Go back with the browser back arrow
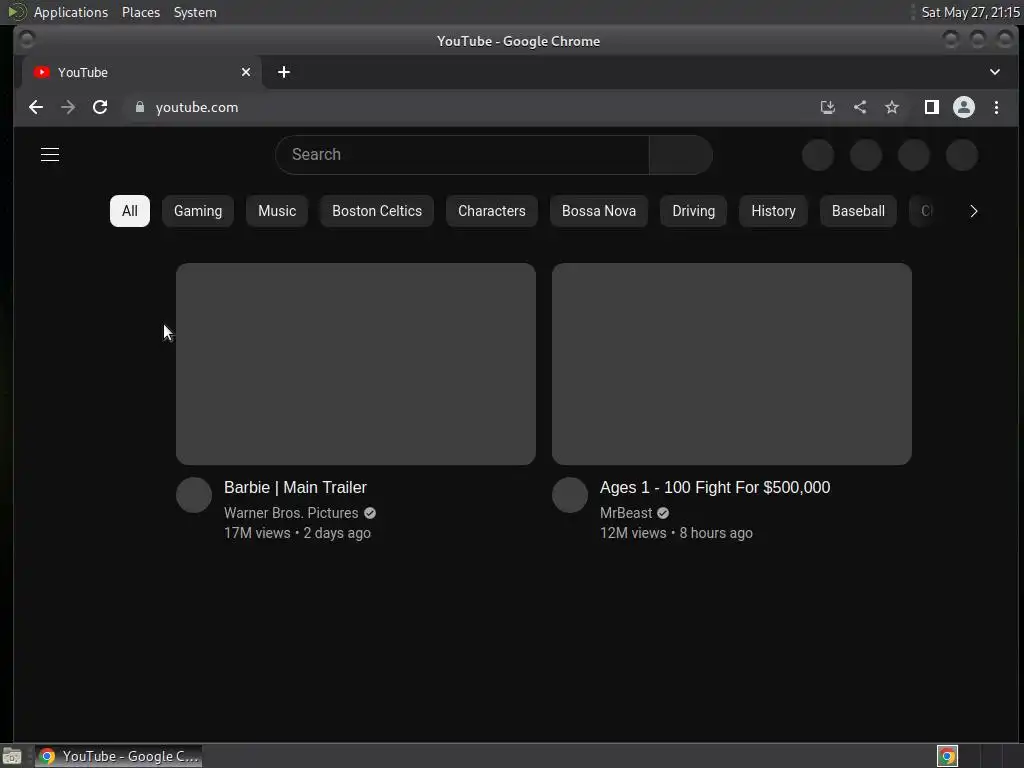Screen dimensions: 1024x768 [x=36, y=107]
